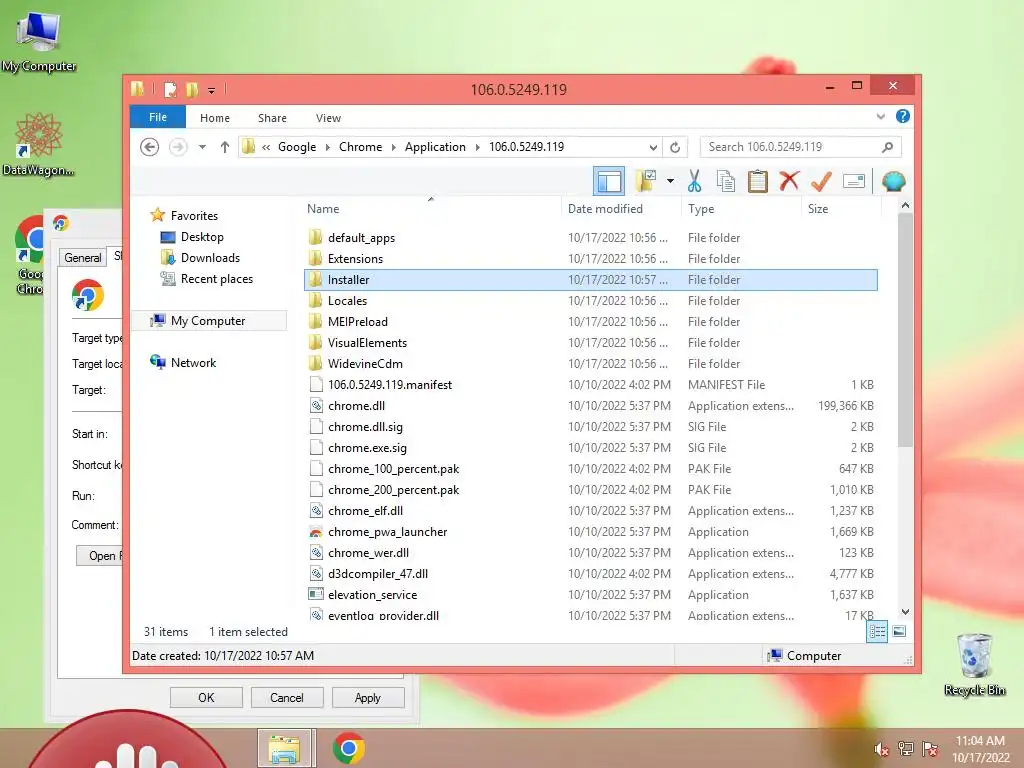Viewport: 1024px width, 768px height.
Task: Cut selection using scissors icon
Action: [x=694, y=181]
